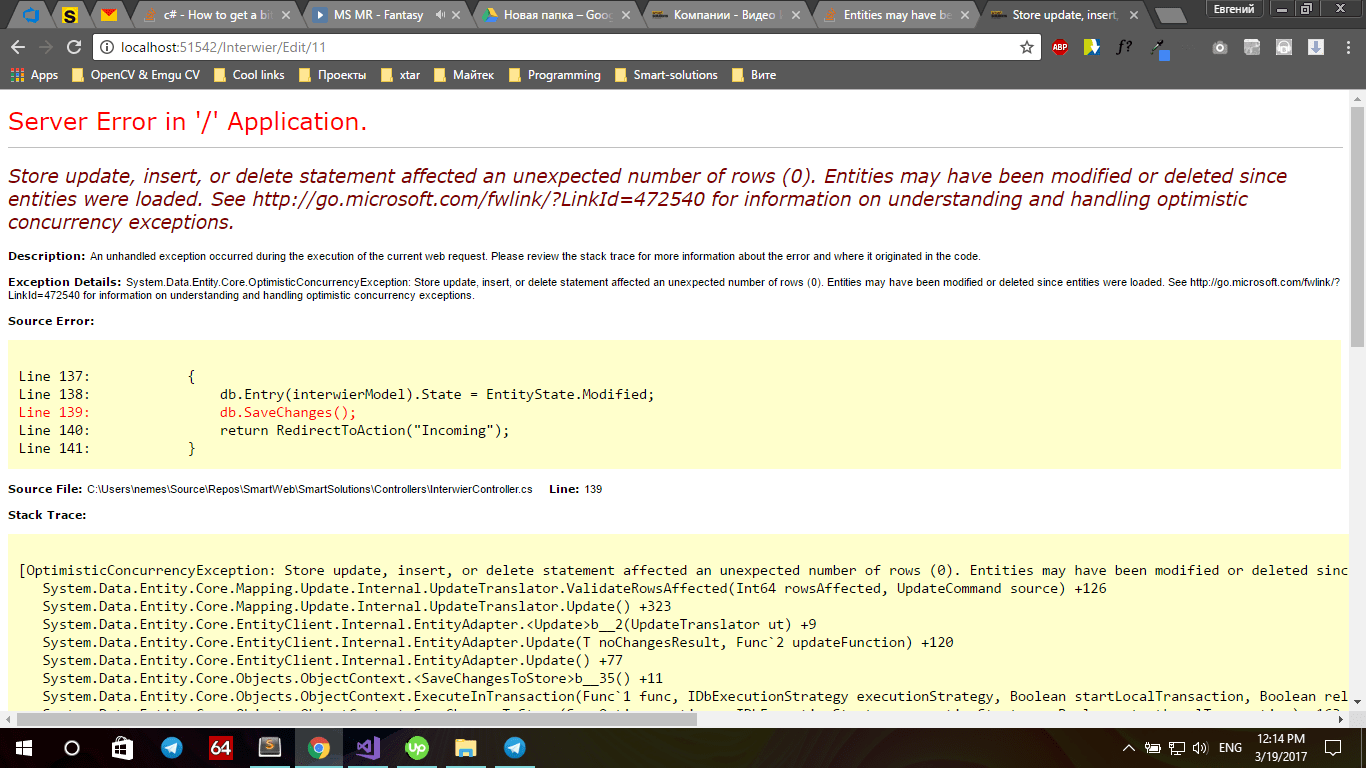Expand the Programming bookmarks folder
This screenshot has height=768, width=1366.
pyautogui.click(x=564, y=74)
